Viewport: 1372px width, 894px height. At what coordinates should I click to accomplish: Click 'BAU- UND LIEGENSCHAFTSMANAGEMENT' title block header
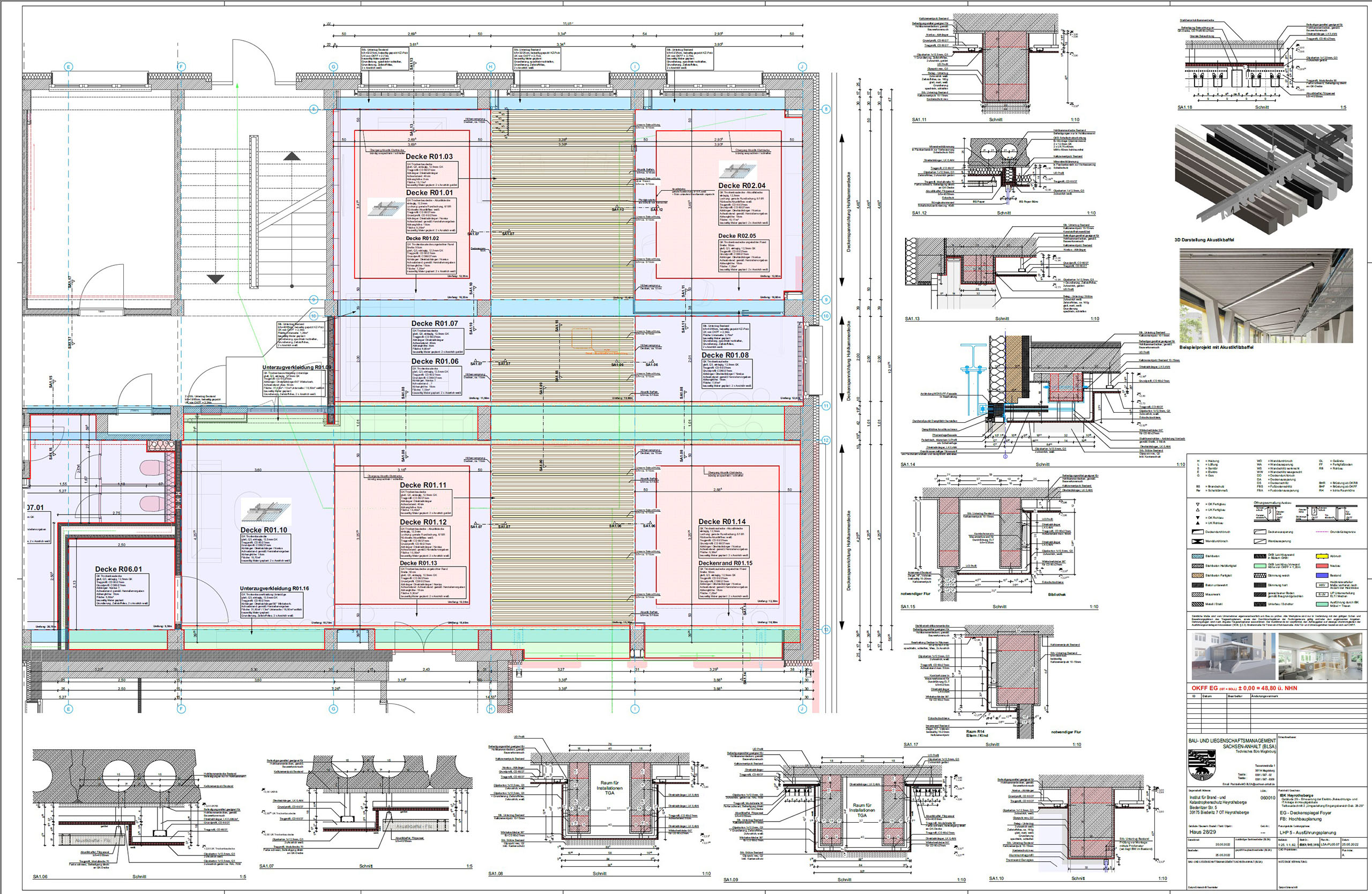1233,741
